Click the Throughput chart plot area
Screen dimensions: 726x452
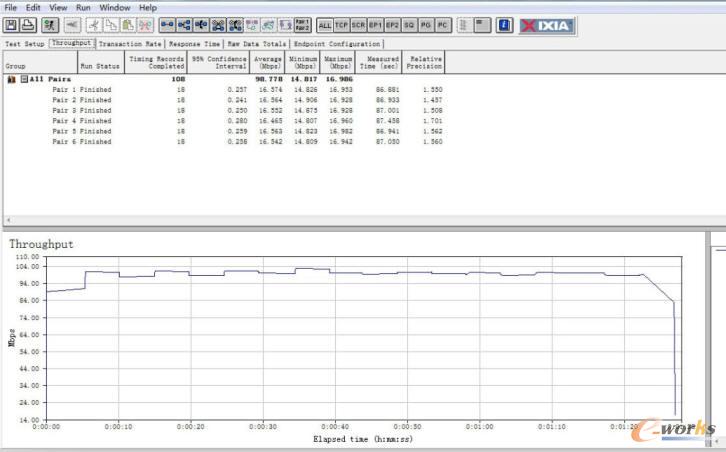360,340
